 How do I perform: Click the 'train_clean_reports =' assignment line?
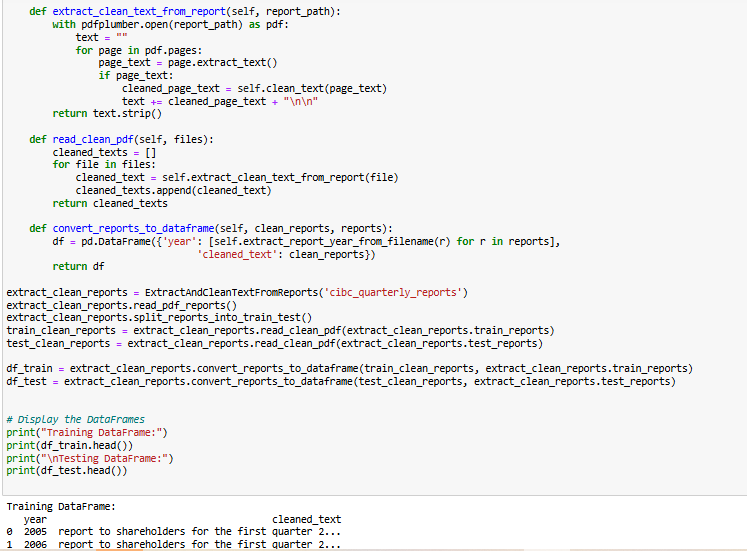pyautogui.click(x=281, y=331)
